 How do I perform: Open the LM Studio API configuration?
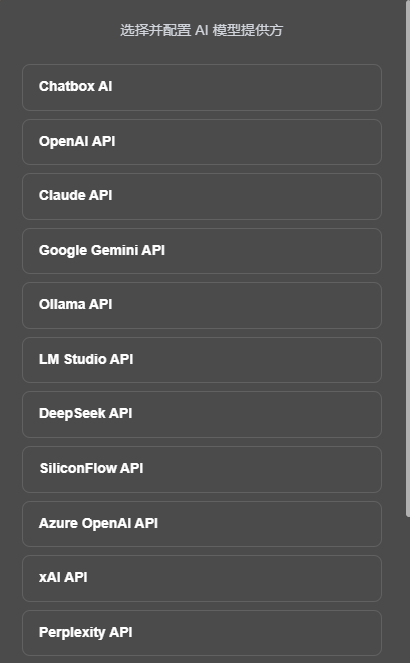[x=202, y=360]
